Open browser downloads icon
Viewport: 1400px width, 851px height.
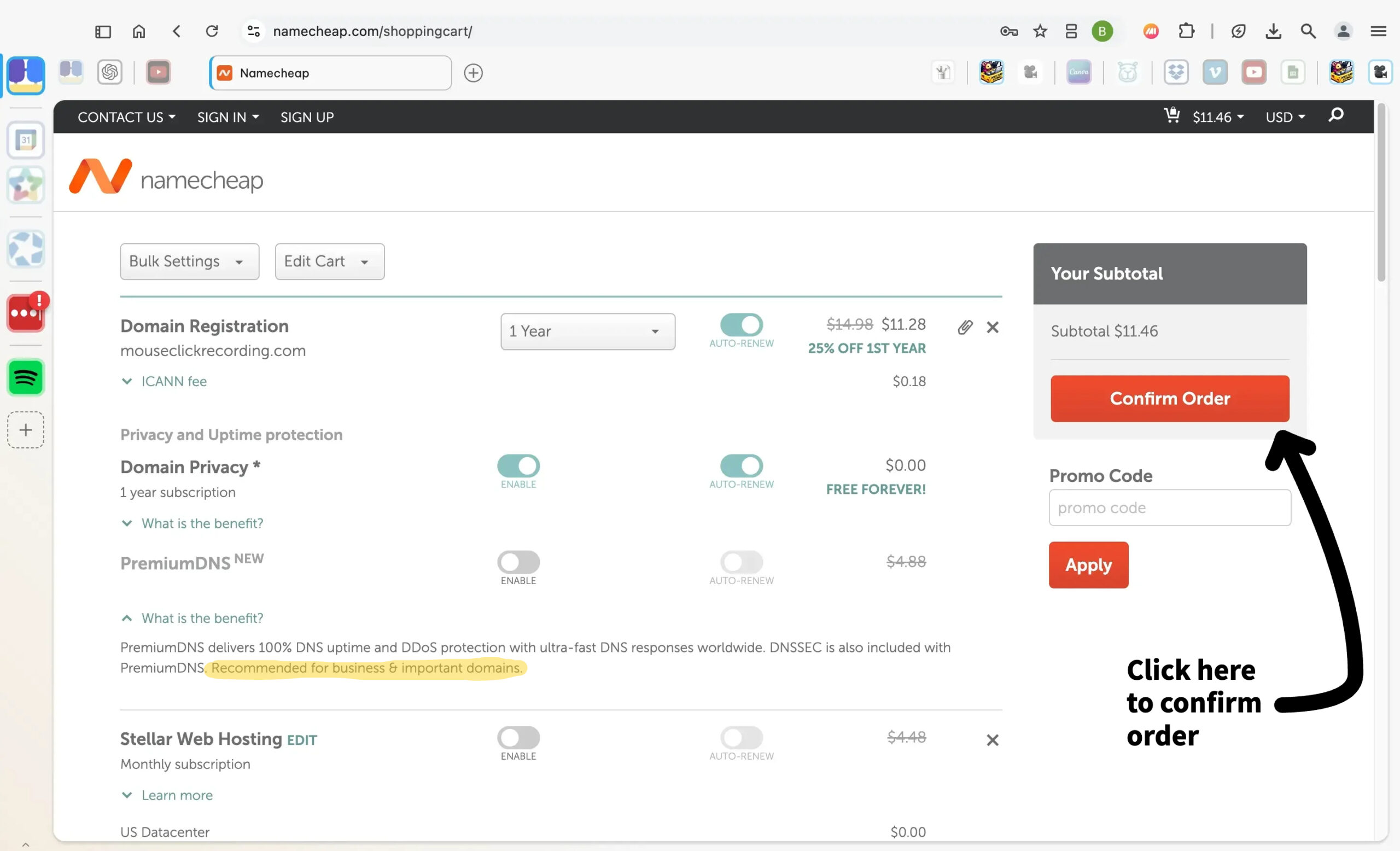pyautogui.click(x=1273, y=31)
